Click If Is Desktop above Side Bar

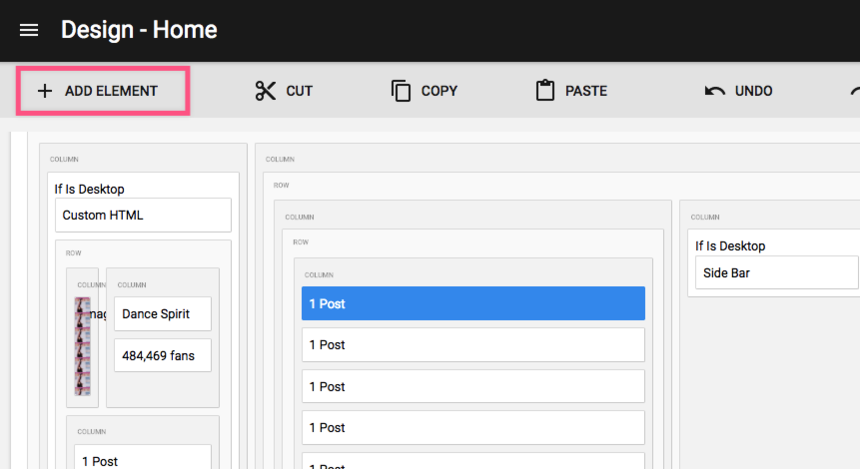[730, 246]
